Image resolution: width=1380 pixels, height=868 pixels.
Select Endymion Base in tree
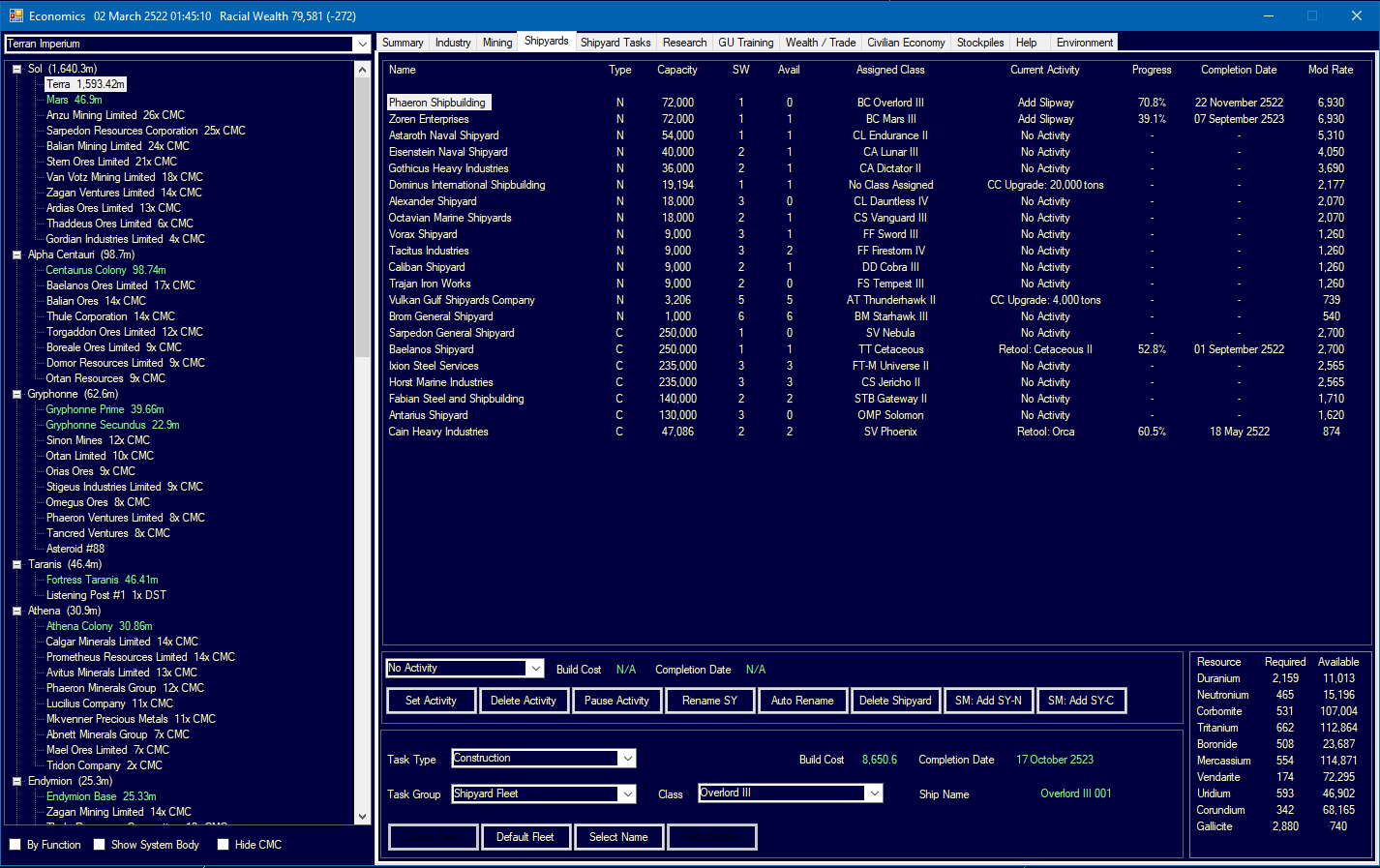(101, 796)
